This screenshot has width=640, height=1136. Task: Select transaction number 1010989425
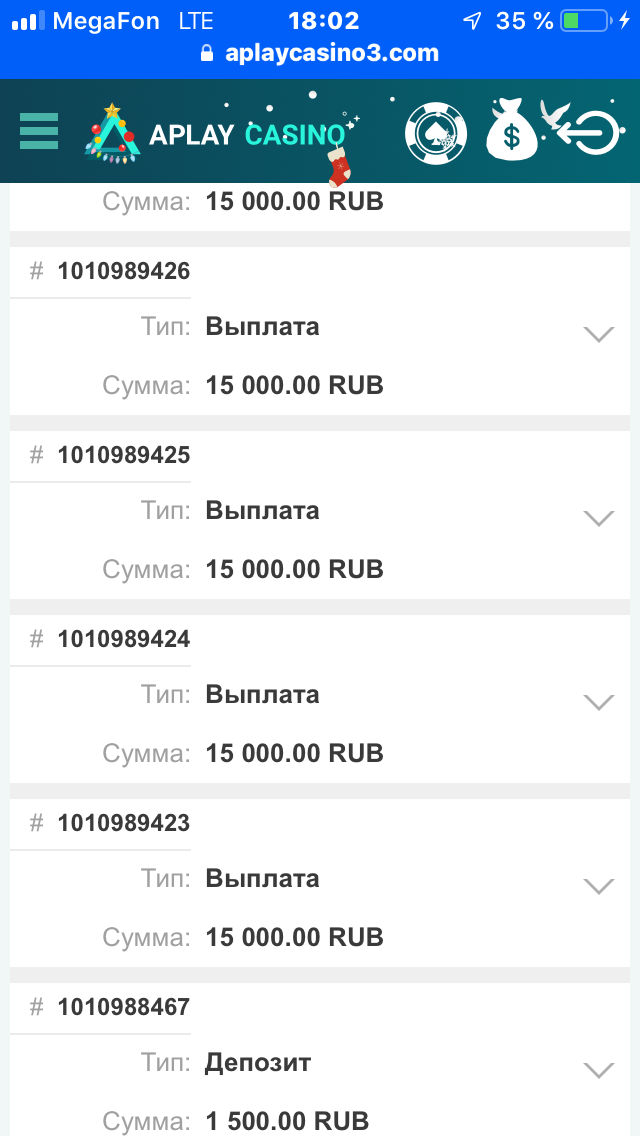point(124,455)
